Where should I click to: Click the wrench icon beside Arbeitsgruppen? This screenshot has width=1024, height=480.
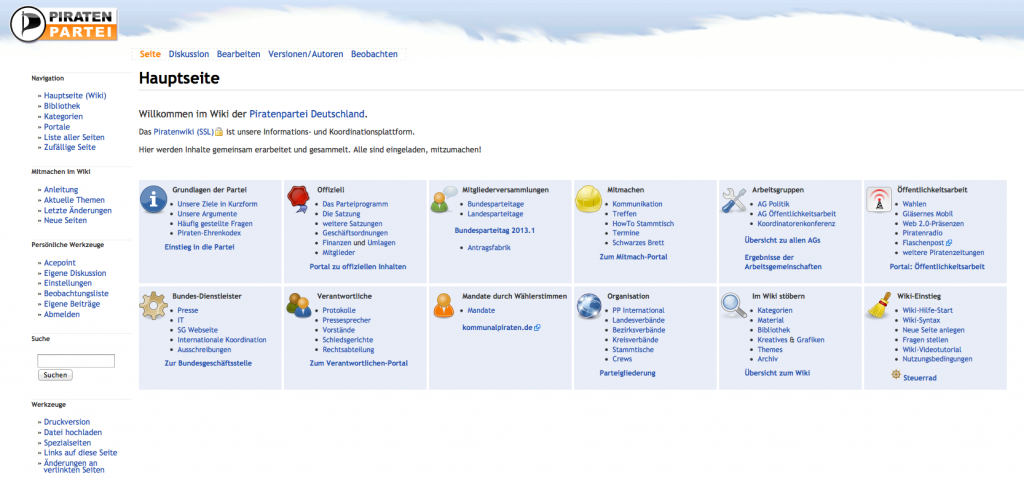[x=734, y=198]
